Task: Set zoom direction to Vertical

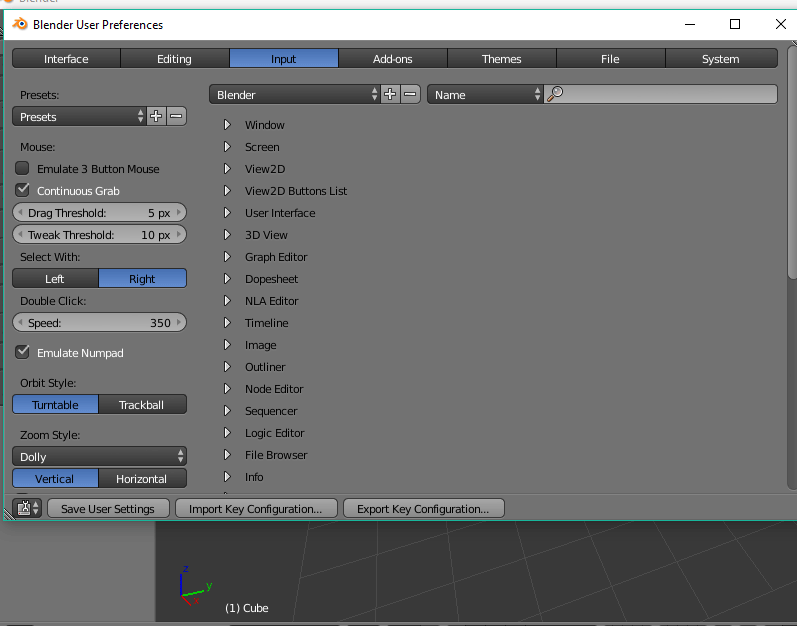Action: (55, 479)
